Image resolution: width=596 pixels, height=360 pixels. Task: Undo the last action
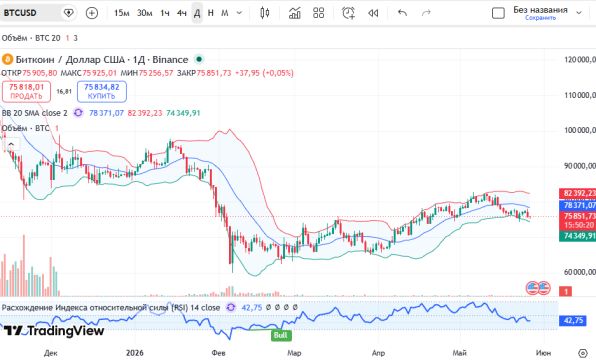point(403,13)
